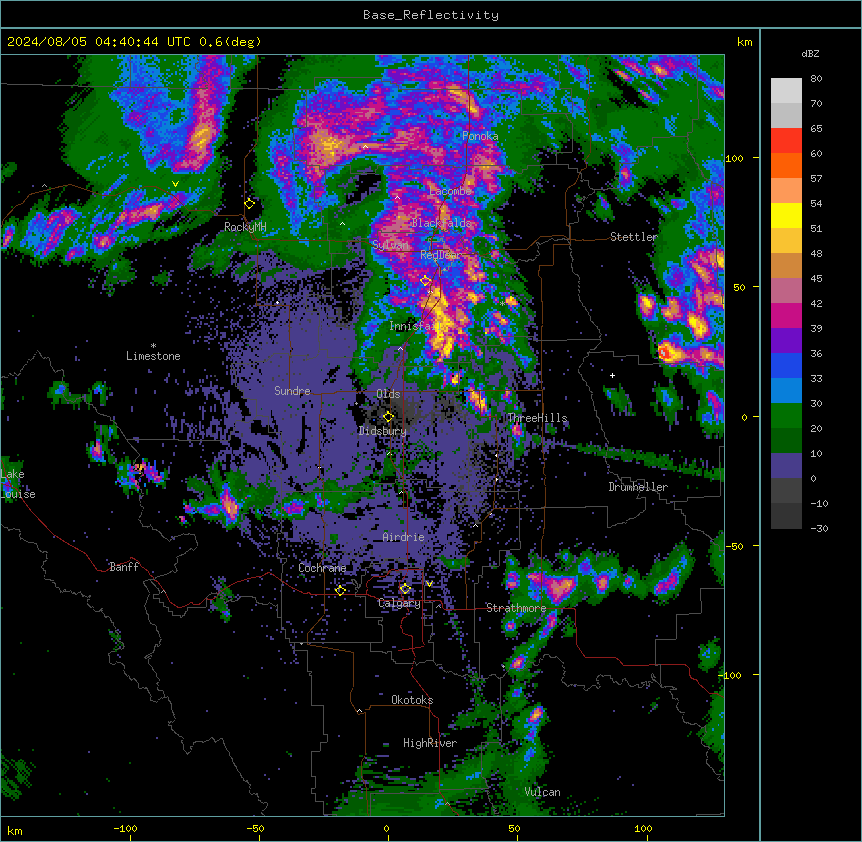Click the -100 tick on the horizontal km axis
862x842 pixels.
pos(125,828)
